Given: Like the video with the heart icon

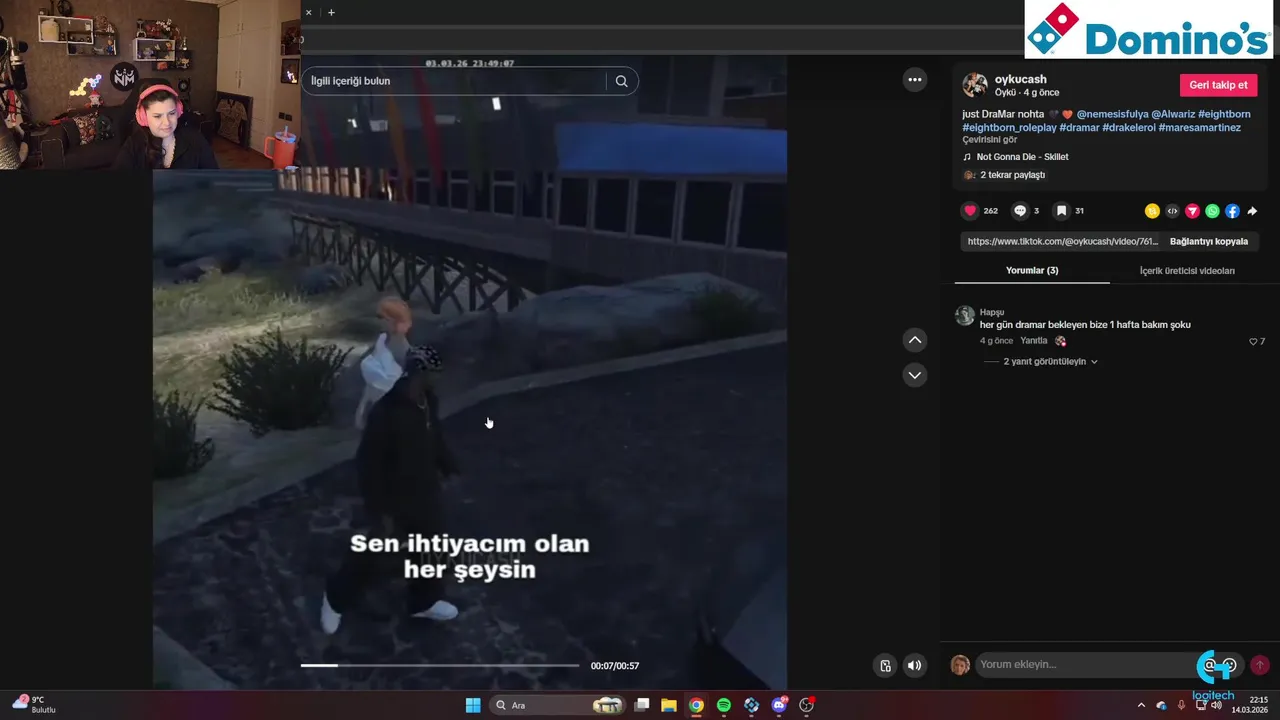Looking at the screenshot, I should pyautogui.click(x=970, y=211).
